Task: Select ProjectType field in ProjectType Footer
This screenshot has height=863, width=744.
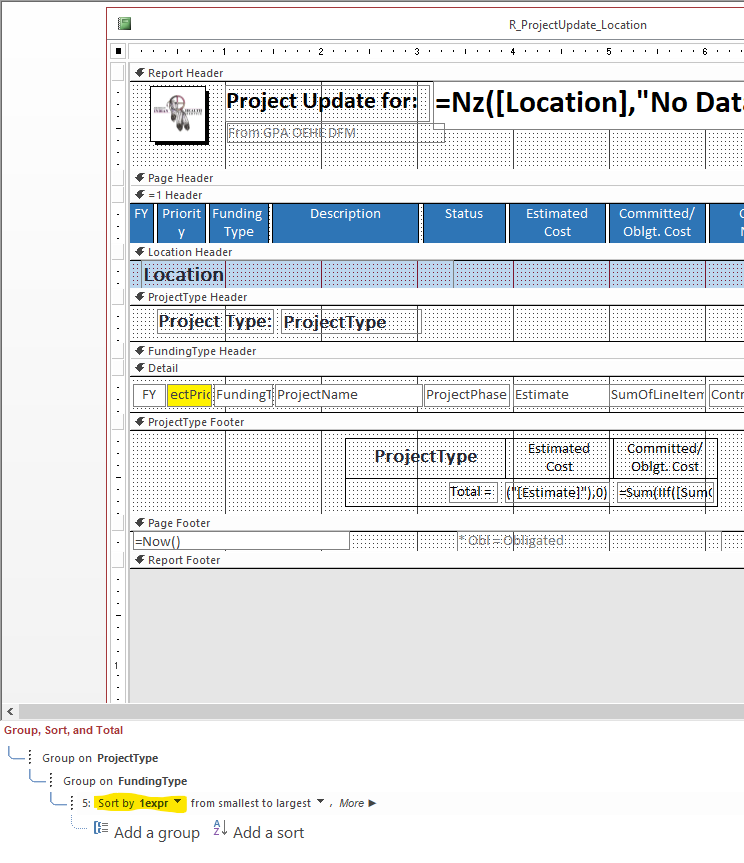Action: (x=425, y=457)
